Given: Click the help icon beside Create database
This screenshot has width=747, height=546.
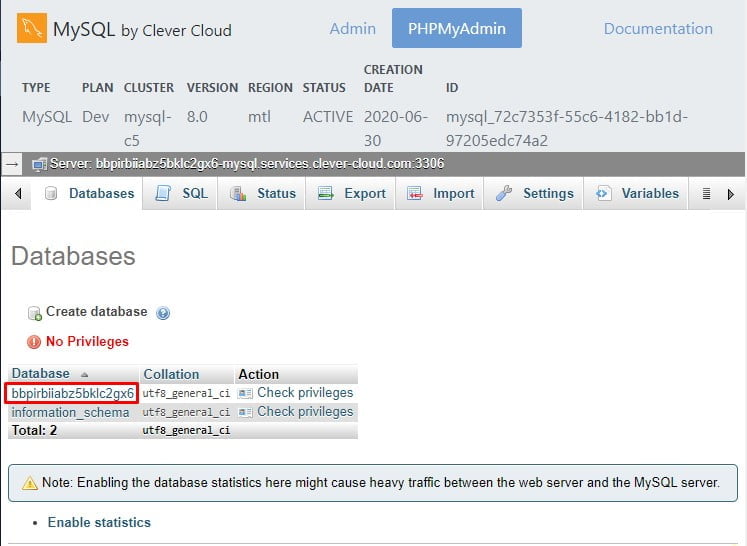Looking at the screenshot, I should coord(163,313).
